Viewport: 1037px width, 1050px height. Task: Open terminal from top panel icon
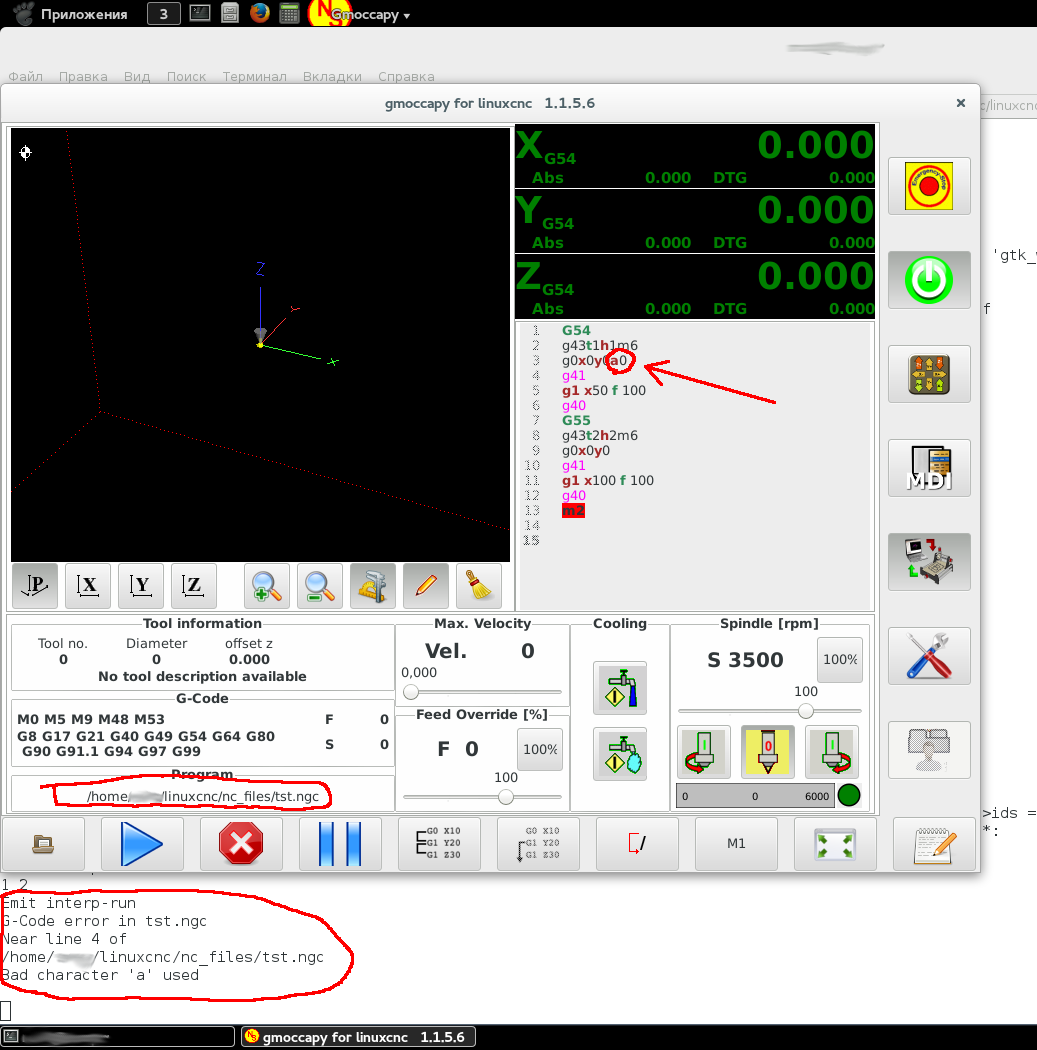coord(200,13)
